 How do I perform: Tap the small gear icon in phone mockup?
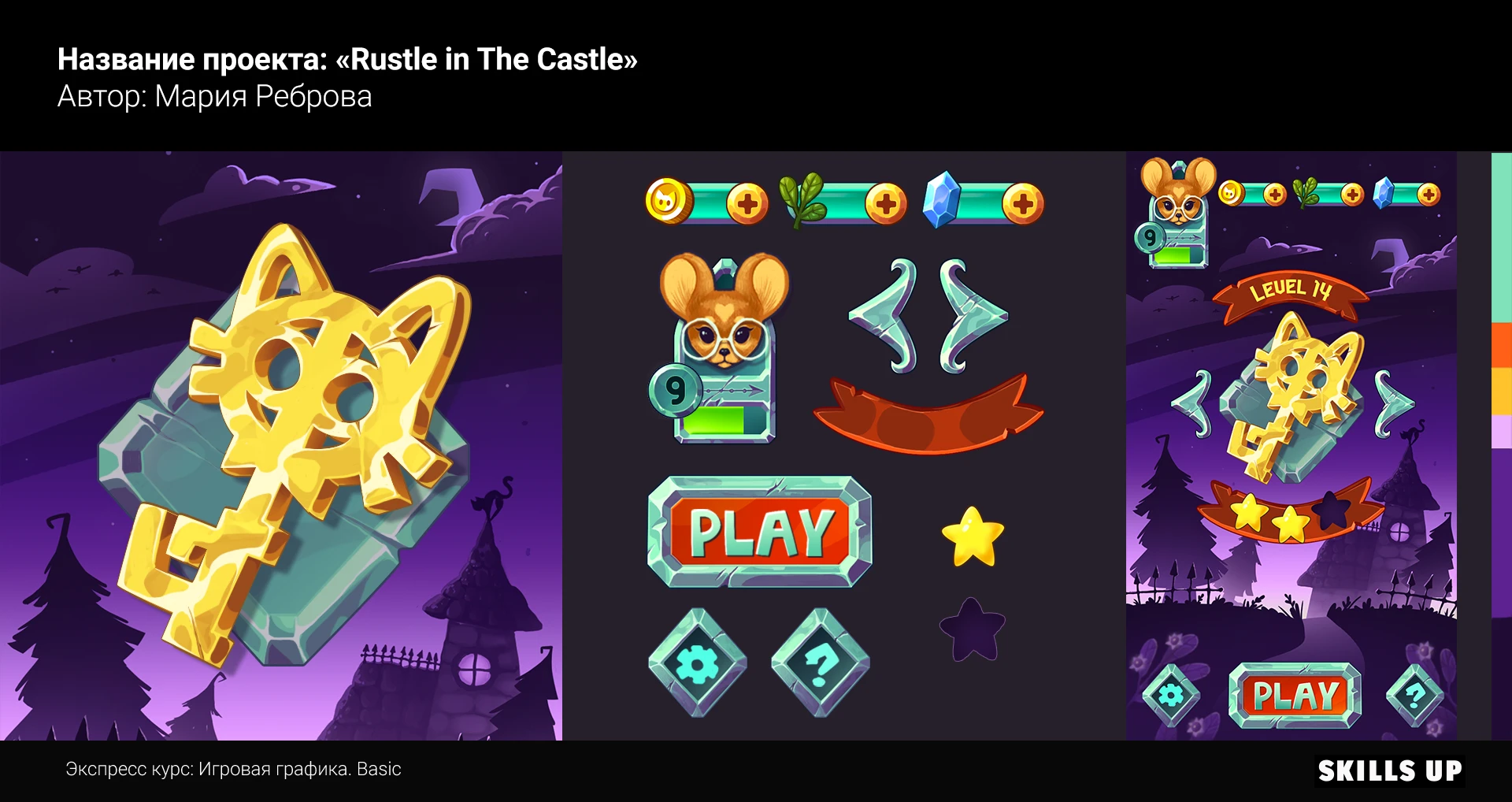point(1171,696)
